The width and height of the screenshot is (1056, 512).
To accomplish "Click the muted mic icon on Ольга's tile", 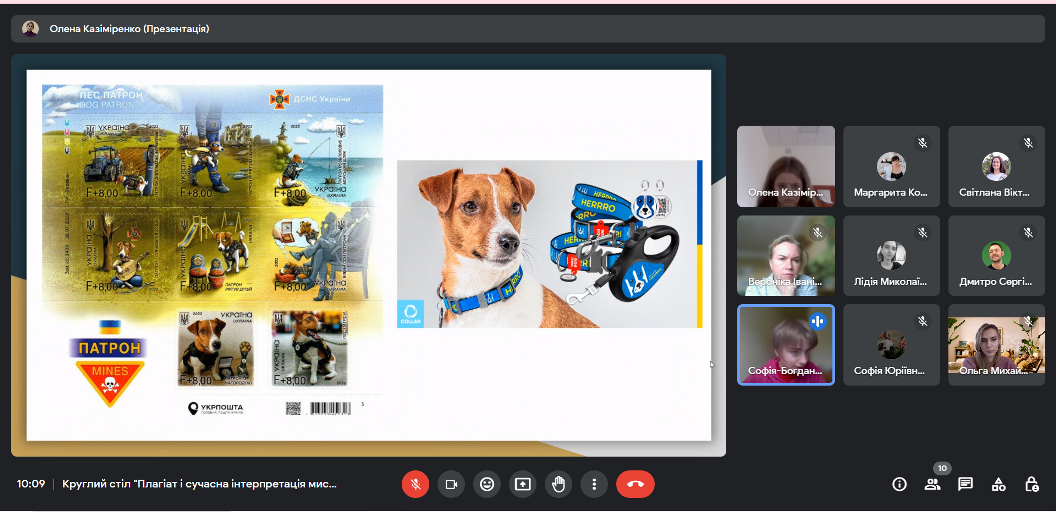I will click(1028, 321).
